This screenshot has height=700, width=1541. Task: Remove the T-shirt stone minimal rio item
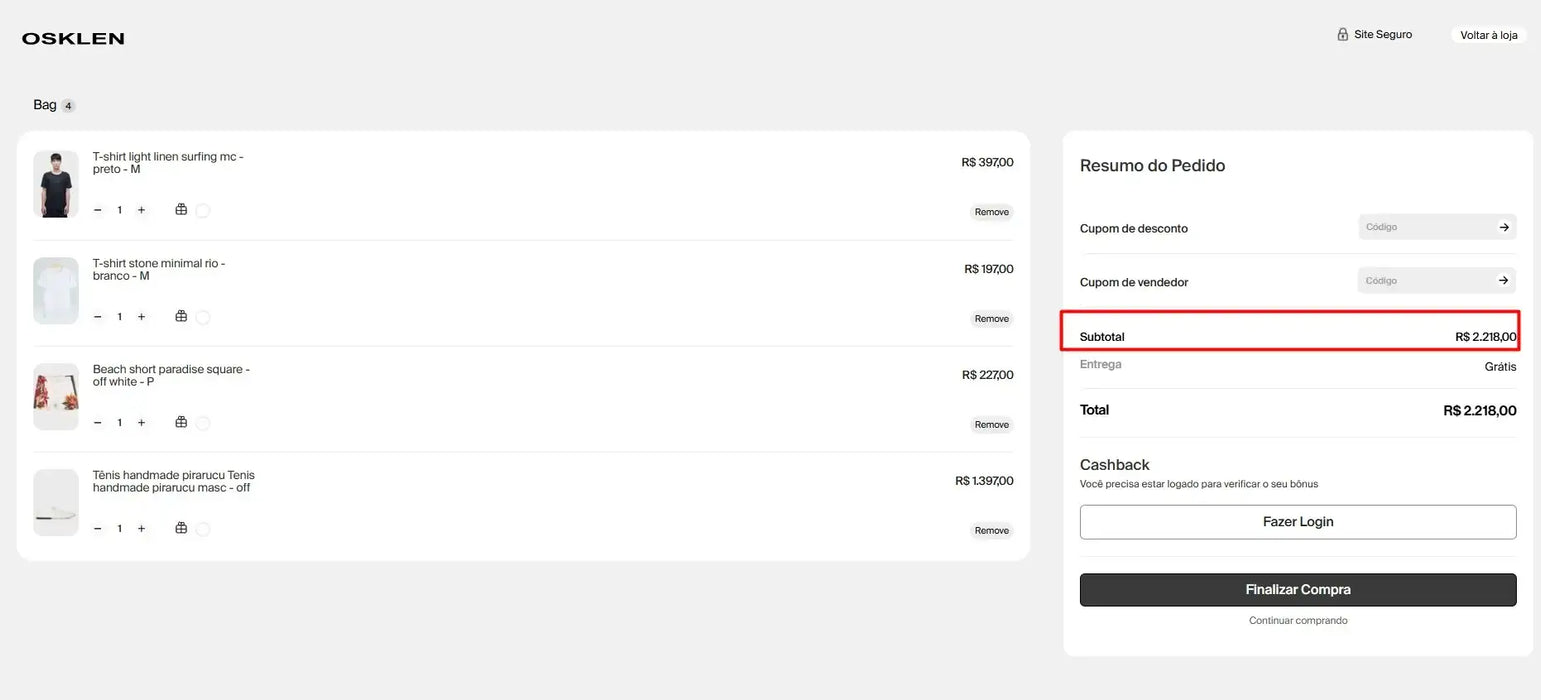[991, 319]
